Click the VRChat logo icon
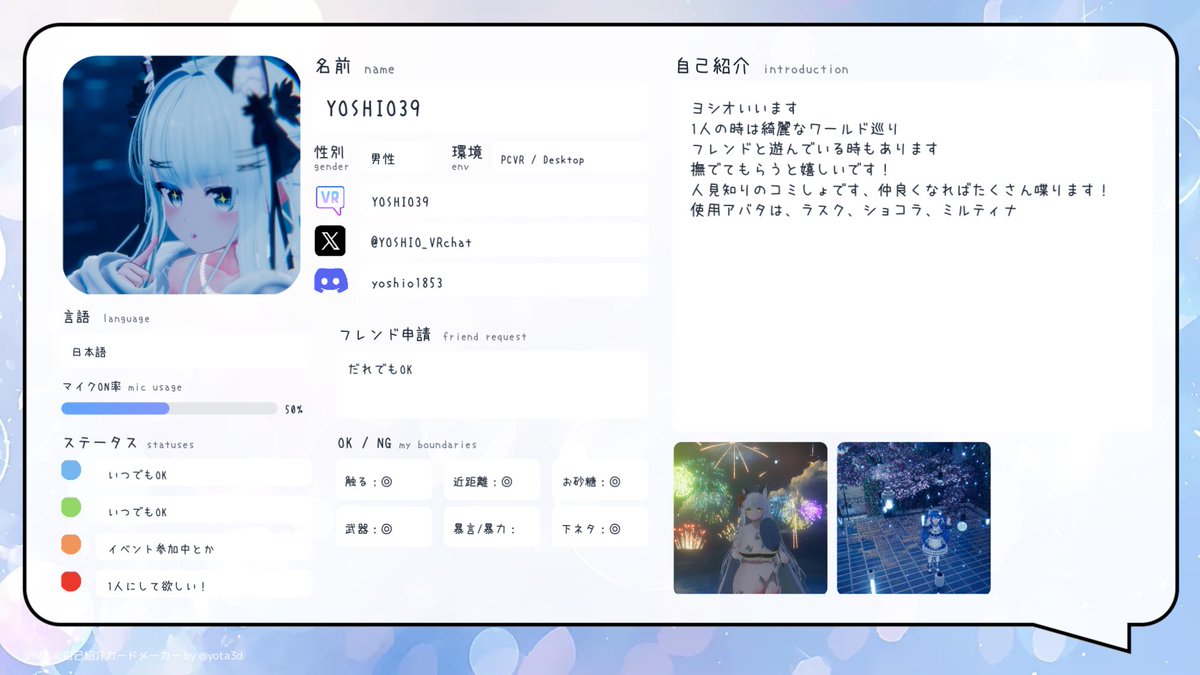This screenshot has width=1200, height=675. coord(330,200)
